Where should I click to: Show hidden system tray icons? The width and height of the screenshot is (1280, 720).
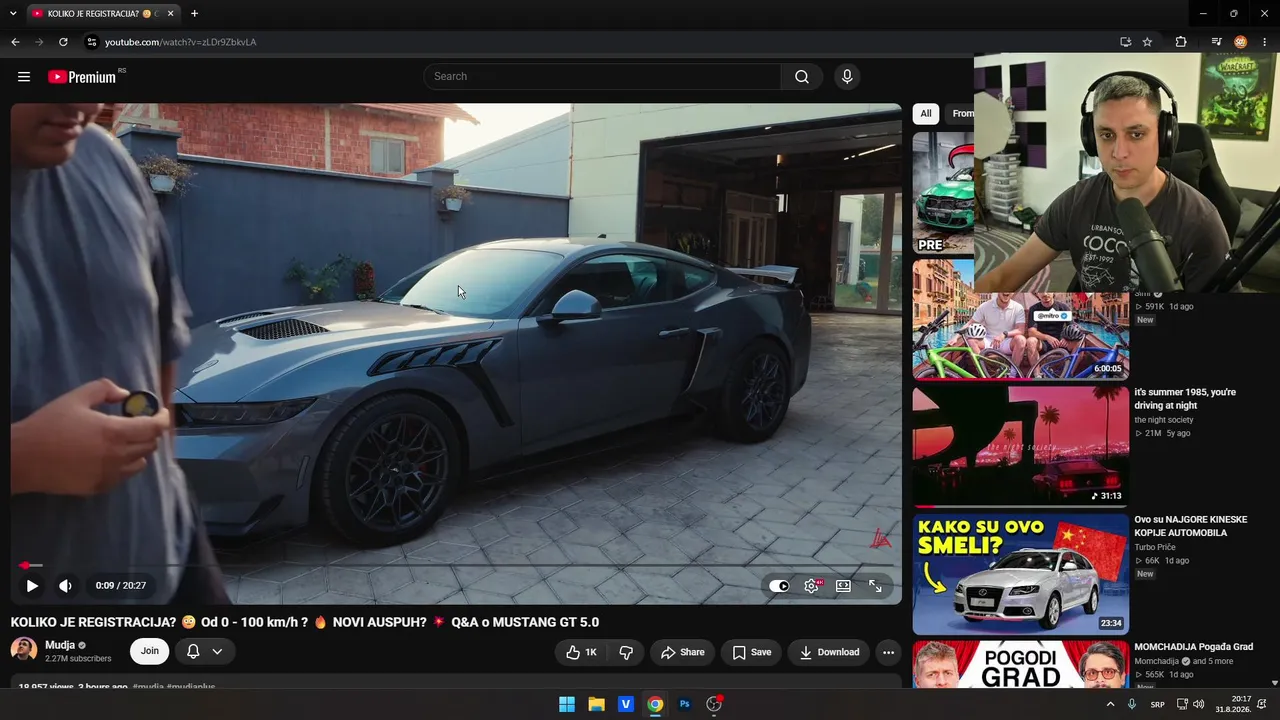click(x=1110, y=704)
